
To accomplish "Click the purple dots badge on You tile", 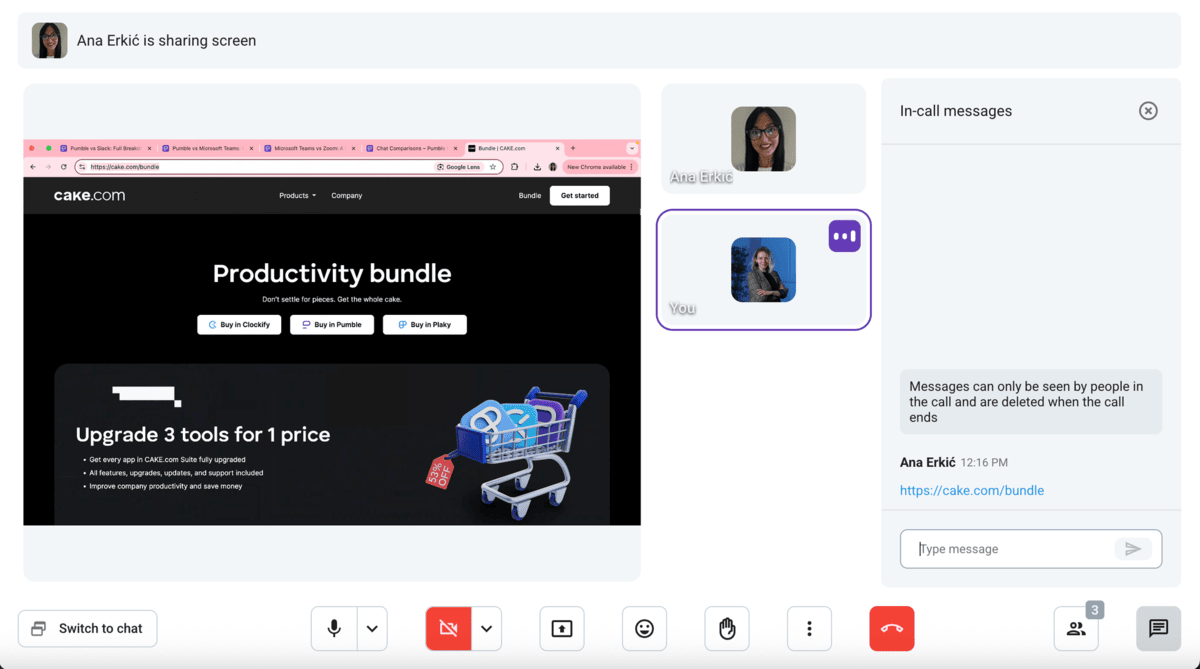I will [844, 236].
